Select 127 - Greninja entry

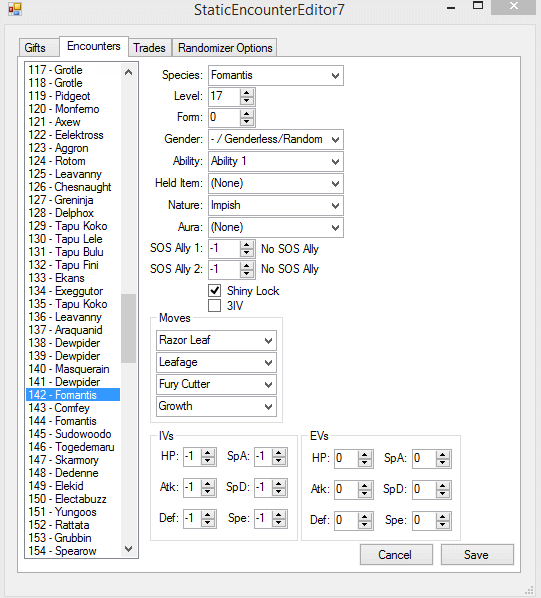tap(73, 200)
